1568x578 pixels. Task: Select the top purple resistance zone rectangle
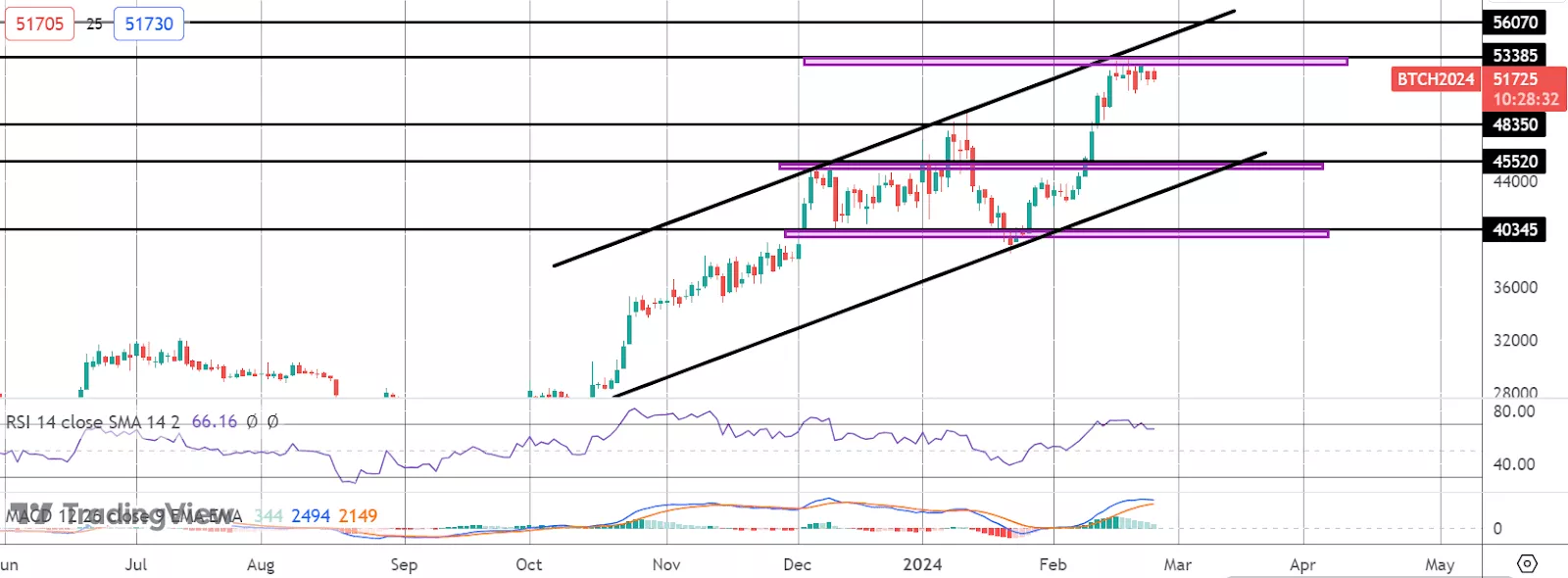[1074, 62]
